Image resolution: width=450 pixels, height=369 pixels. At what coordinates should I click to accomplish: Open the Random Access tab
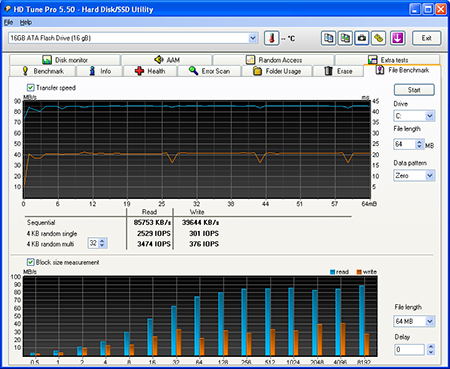[x=274, y=60]
